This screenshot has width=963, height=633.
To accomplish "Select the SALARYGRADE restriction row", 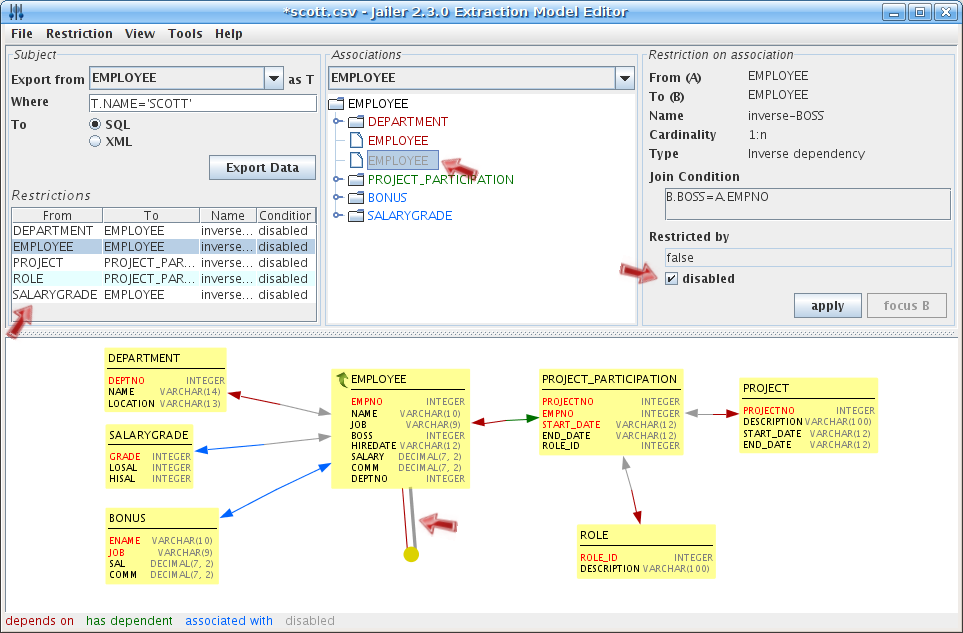I will point(163,295).
